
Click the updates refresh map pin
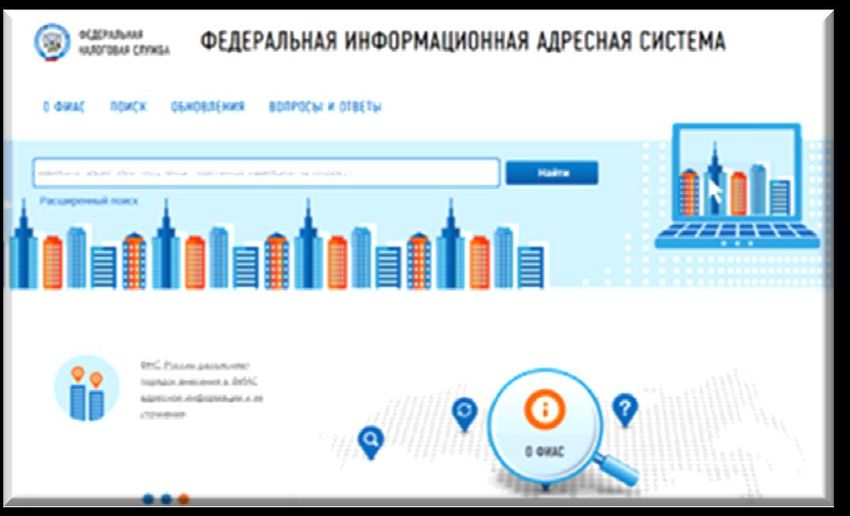point(464,412)
